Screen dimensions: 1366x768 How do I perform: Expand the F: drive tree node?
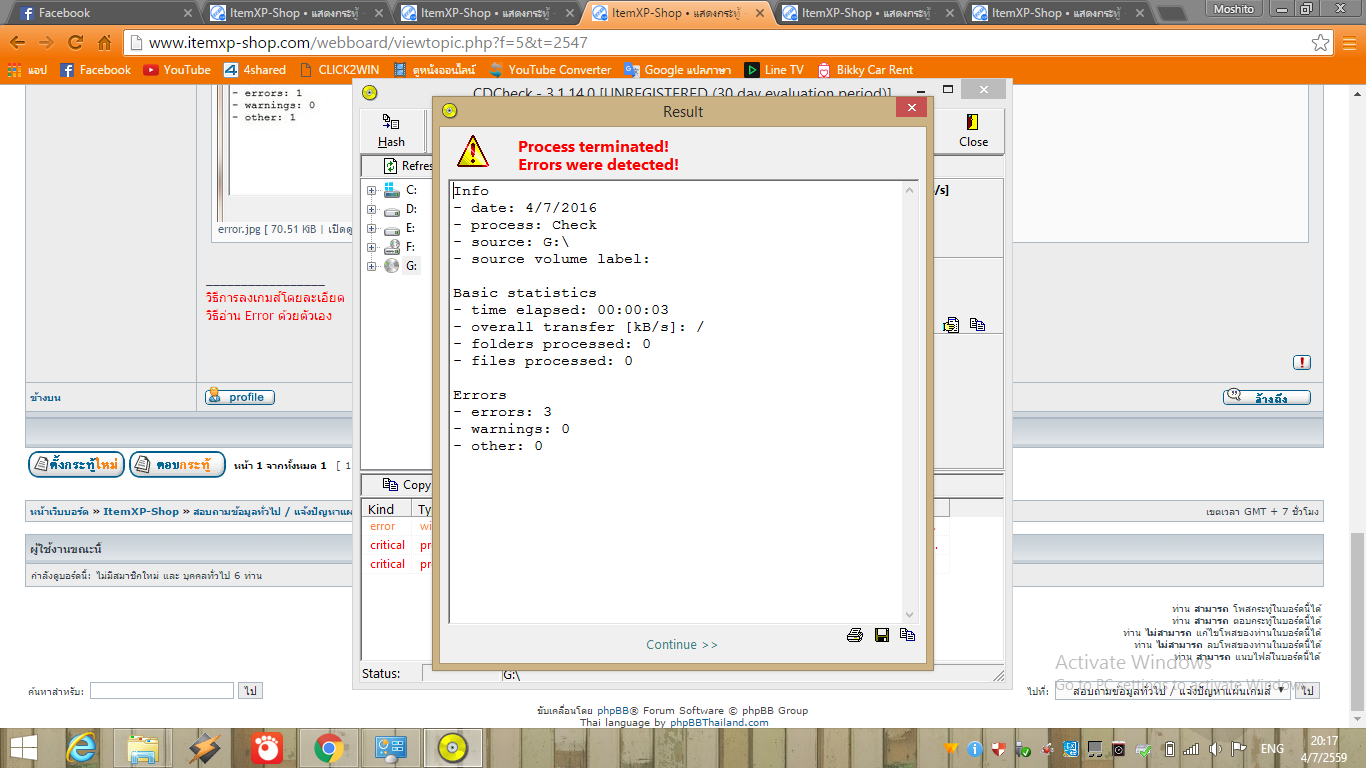click(x=372, y=247)
